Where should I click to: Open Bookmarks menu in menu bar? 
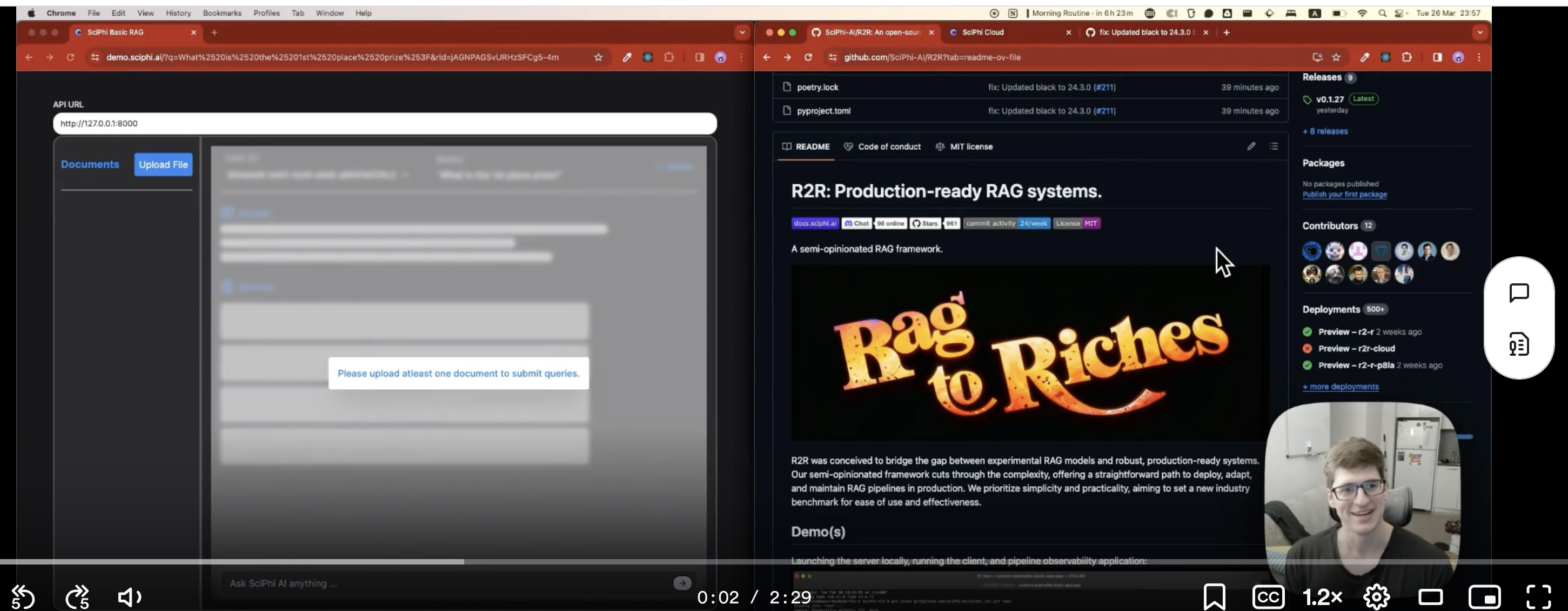point(222,13)
